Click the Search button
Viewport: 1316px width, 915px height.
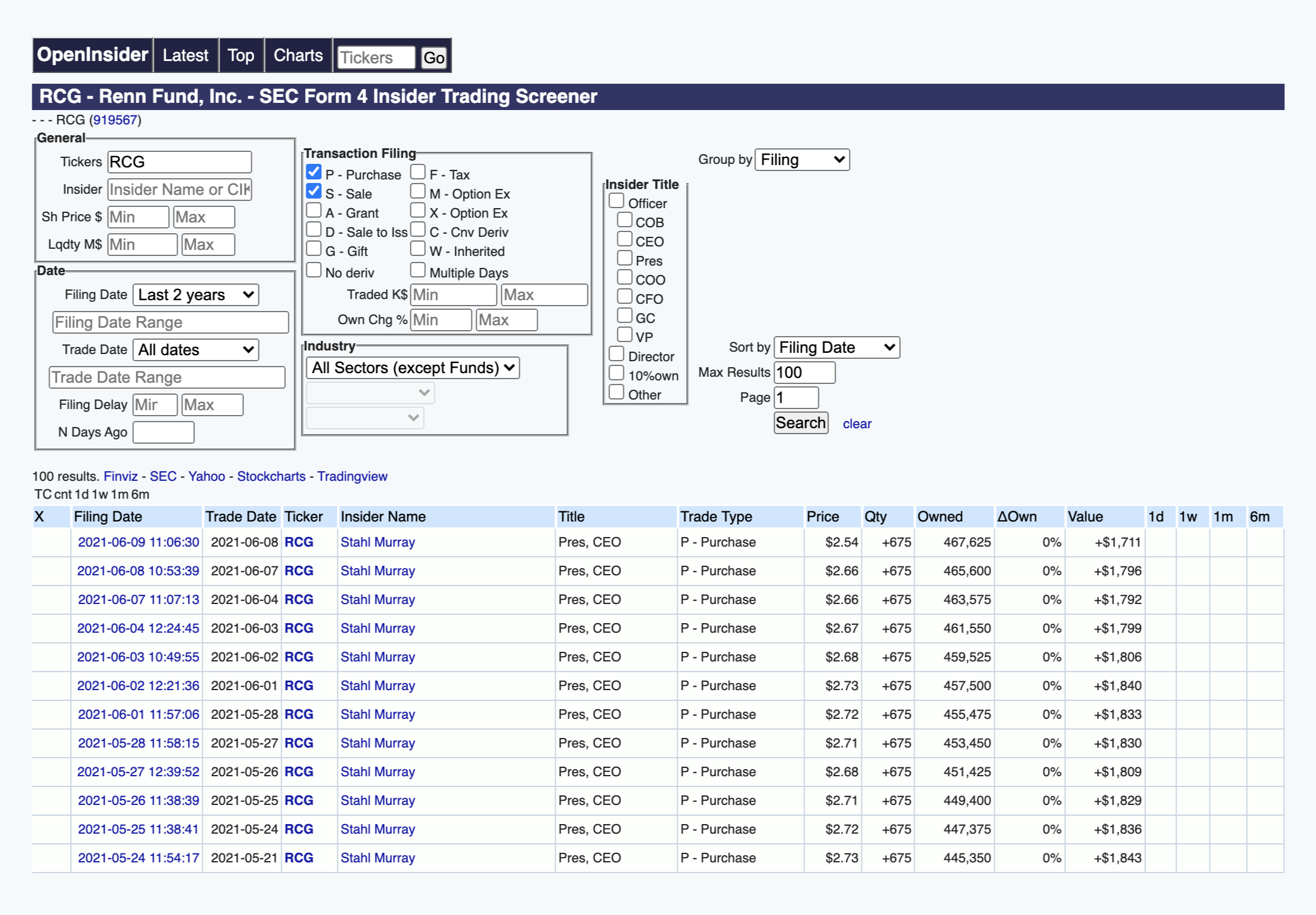tap(801, 423)
